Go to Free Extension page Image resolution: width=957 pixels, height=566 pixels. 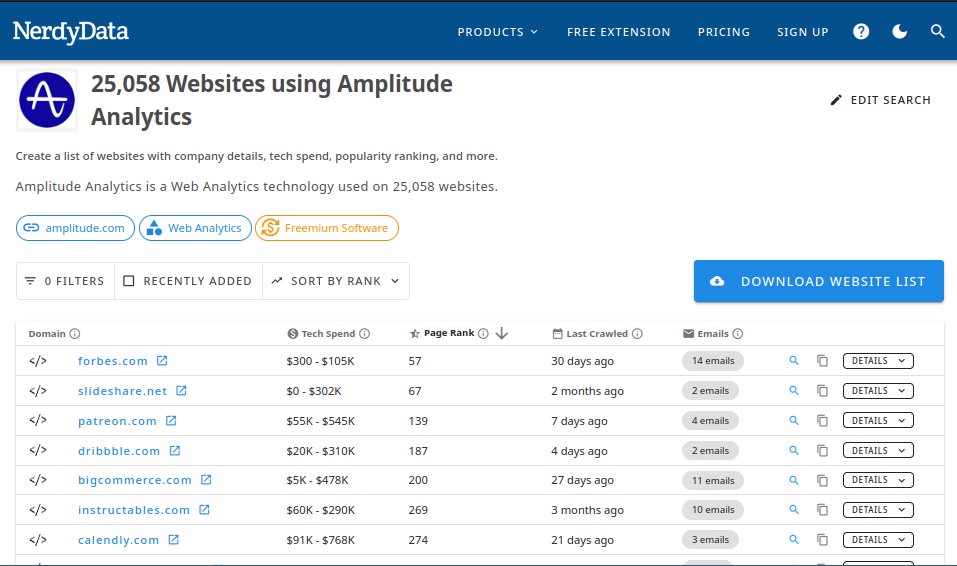point(618,32)
